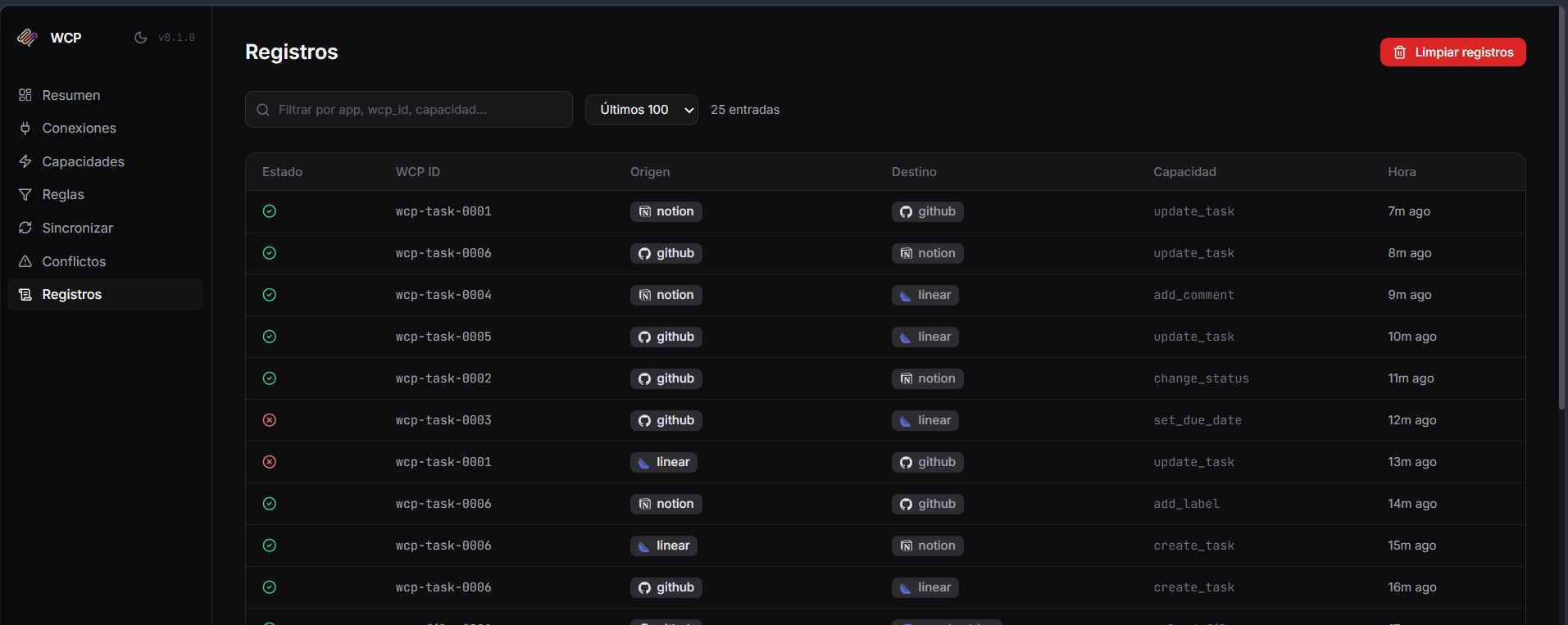Click success status icon in 11m ago row

269,378
